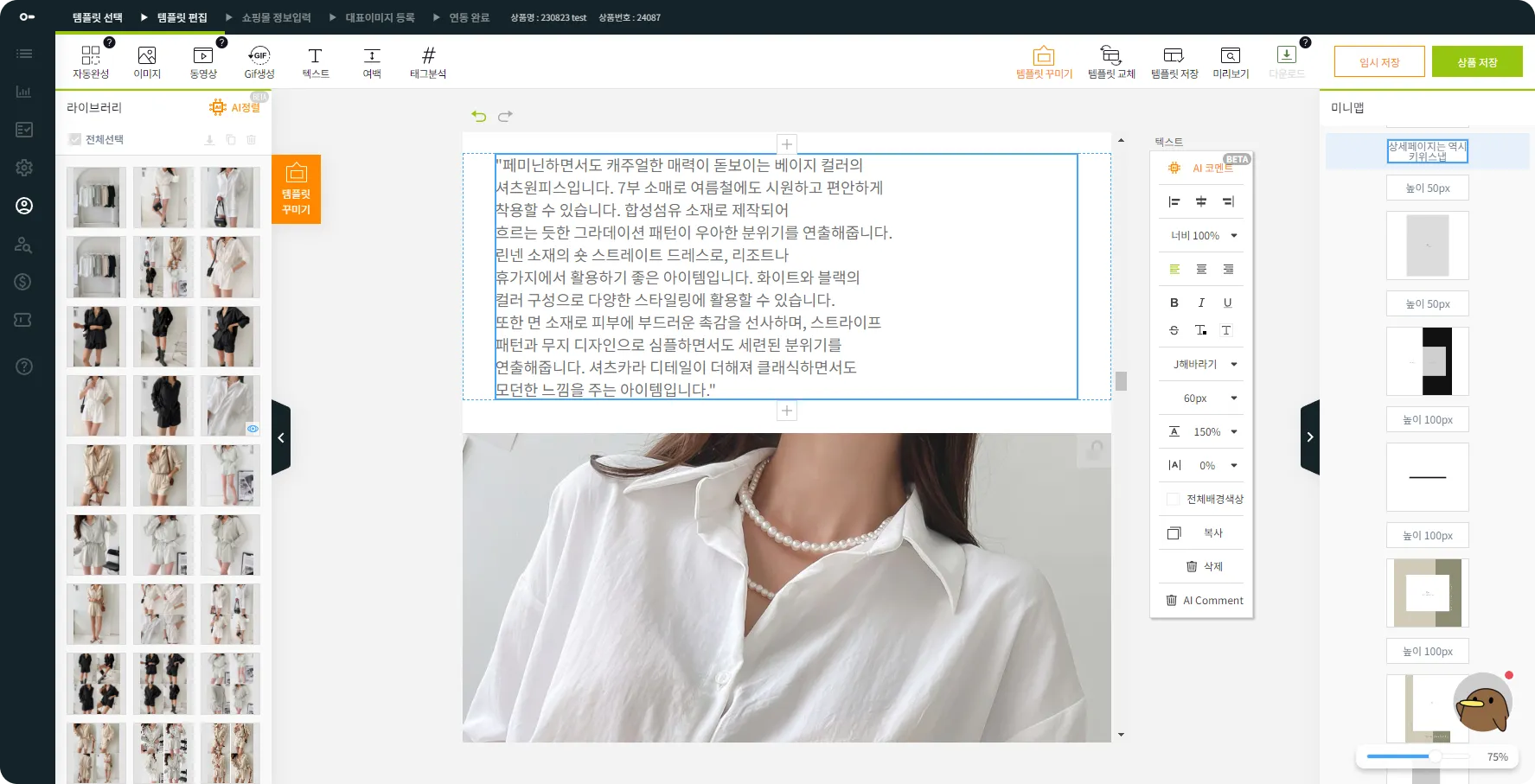
Task: Check the 전체선택 checkbox in library
Action: pos(75,139)
